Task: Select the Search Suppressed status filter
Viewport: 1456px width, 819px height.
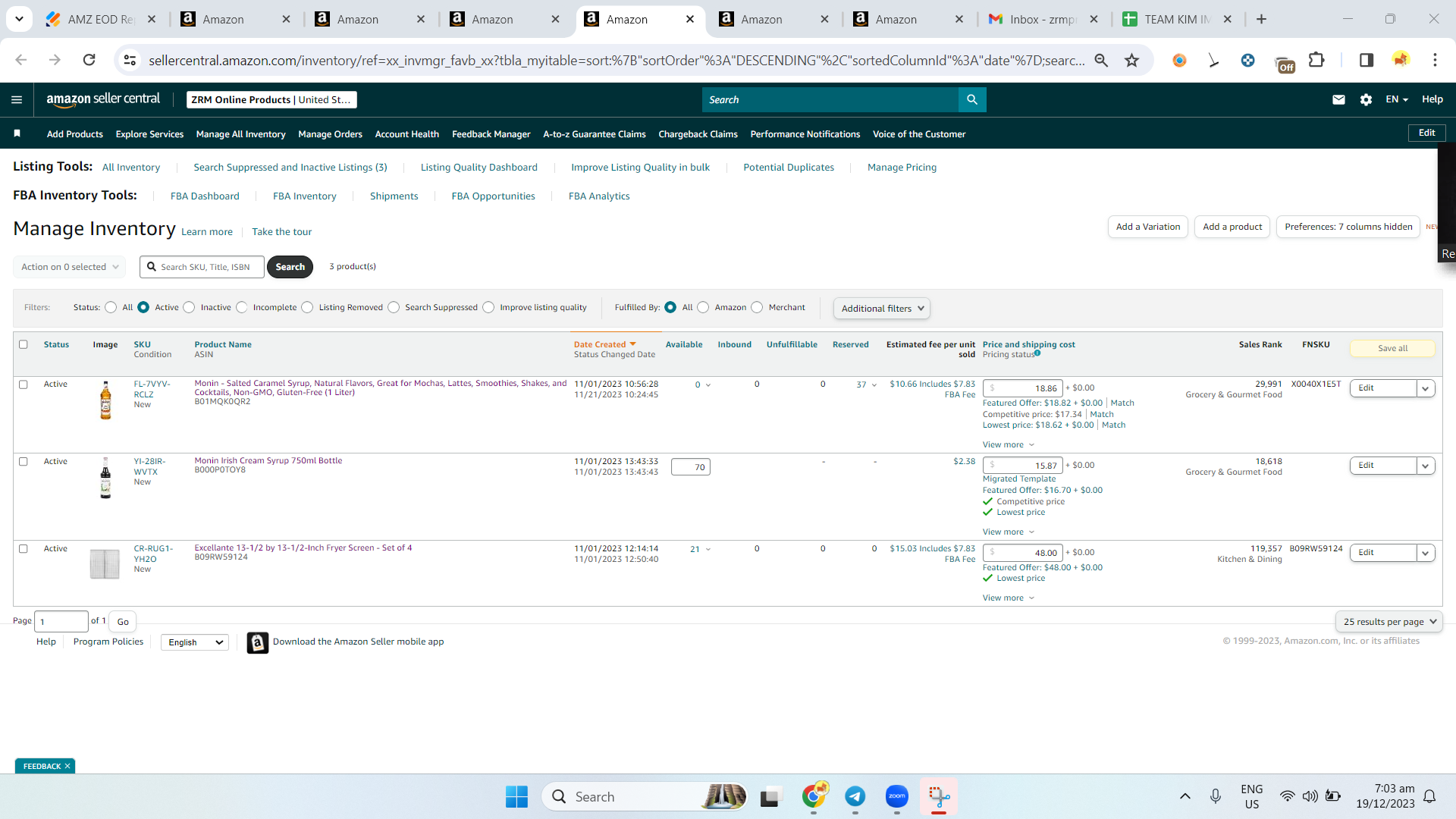Action: click(394, 307)
